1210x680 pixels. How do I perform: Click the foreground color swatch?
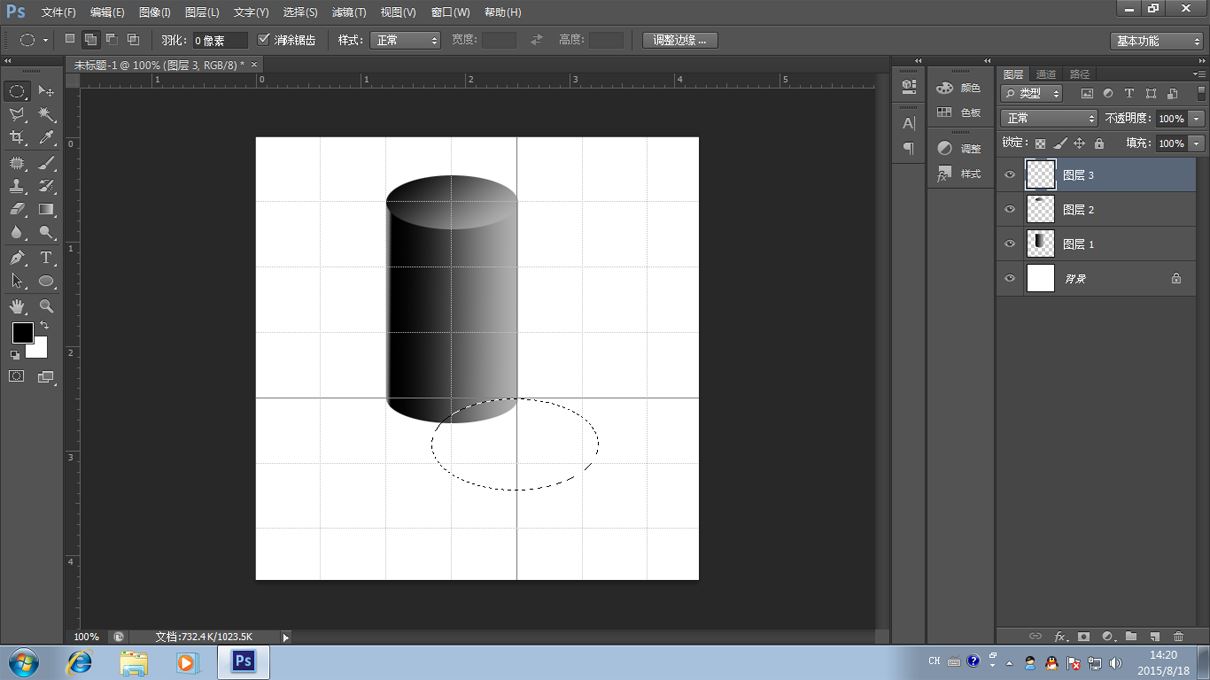(x=22, y=333)
